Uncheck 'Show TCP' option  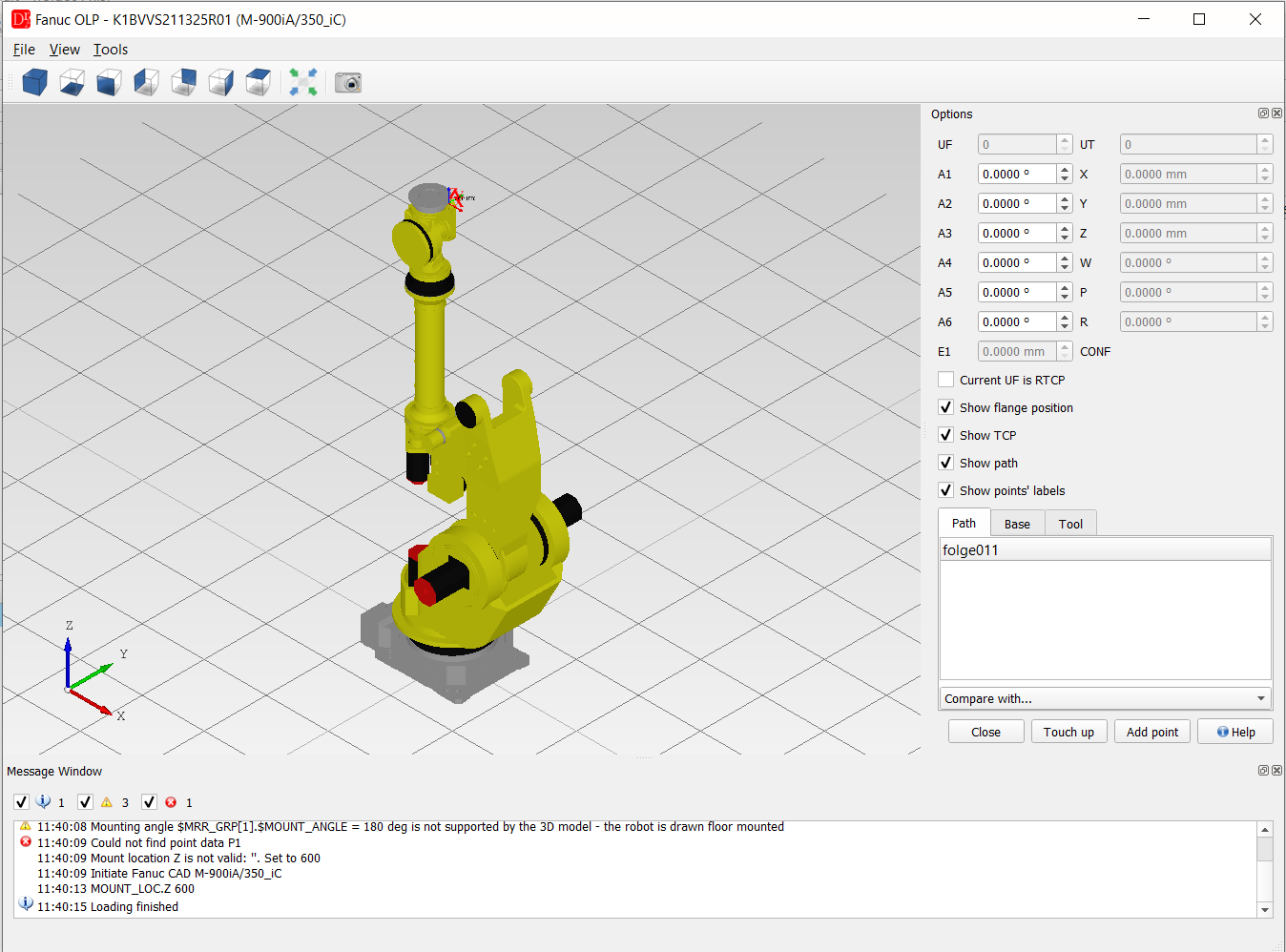945,435
